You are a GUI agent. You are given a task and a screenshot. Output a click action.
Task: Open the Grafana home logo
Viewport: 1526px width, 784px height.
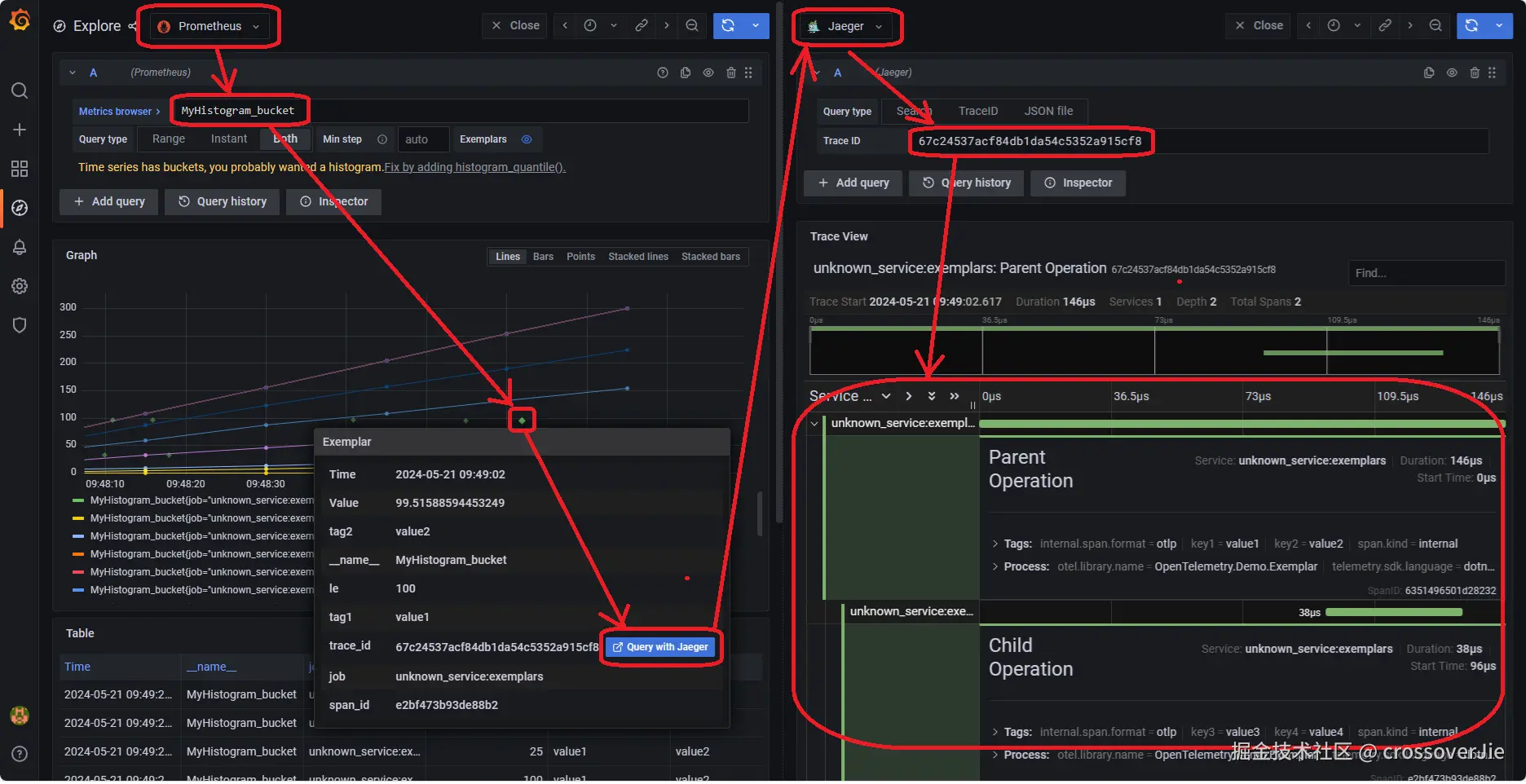point(20,20)
